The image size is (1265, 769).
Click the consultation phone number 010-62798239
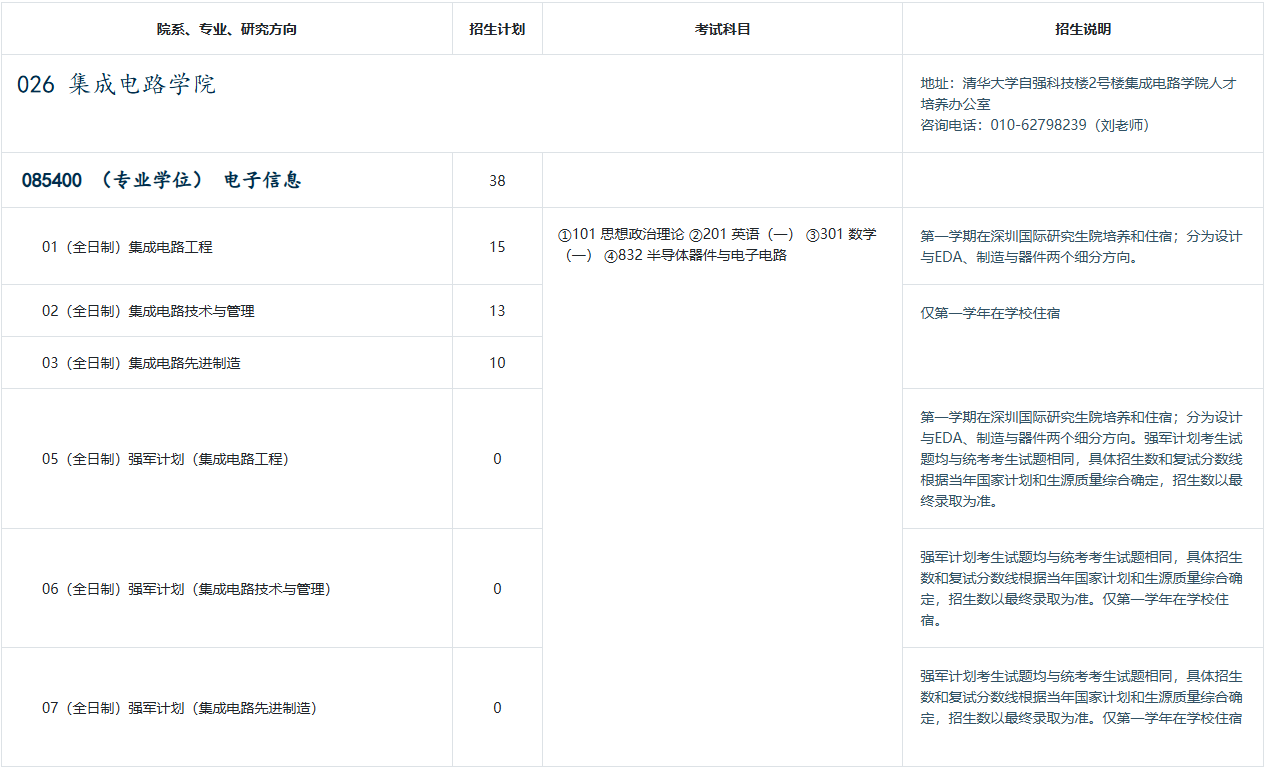point(1038,125)
